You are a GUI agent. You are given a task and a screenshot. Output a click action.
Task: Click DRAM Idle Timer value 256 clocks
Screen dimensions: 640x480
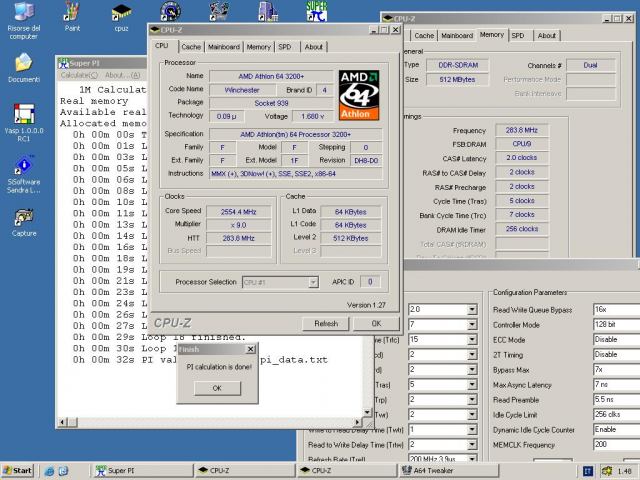pos(522,229)
